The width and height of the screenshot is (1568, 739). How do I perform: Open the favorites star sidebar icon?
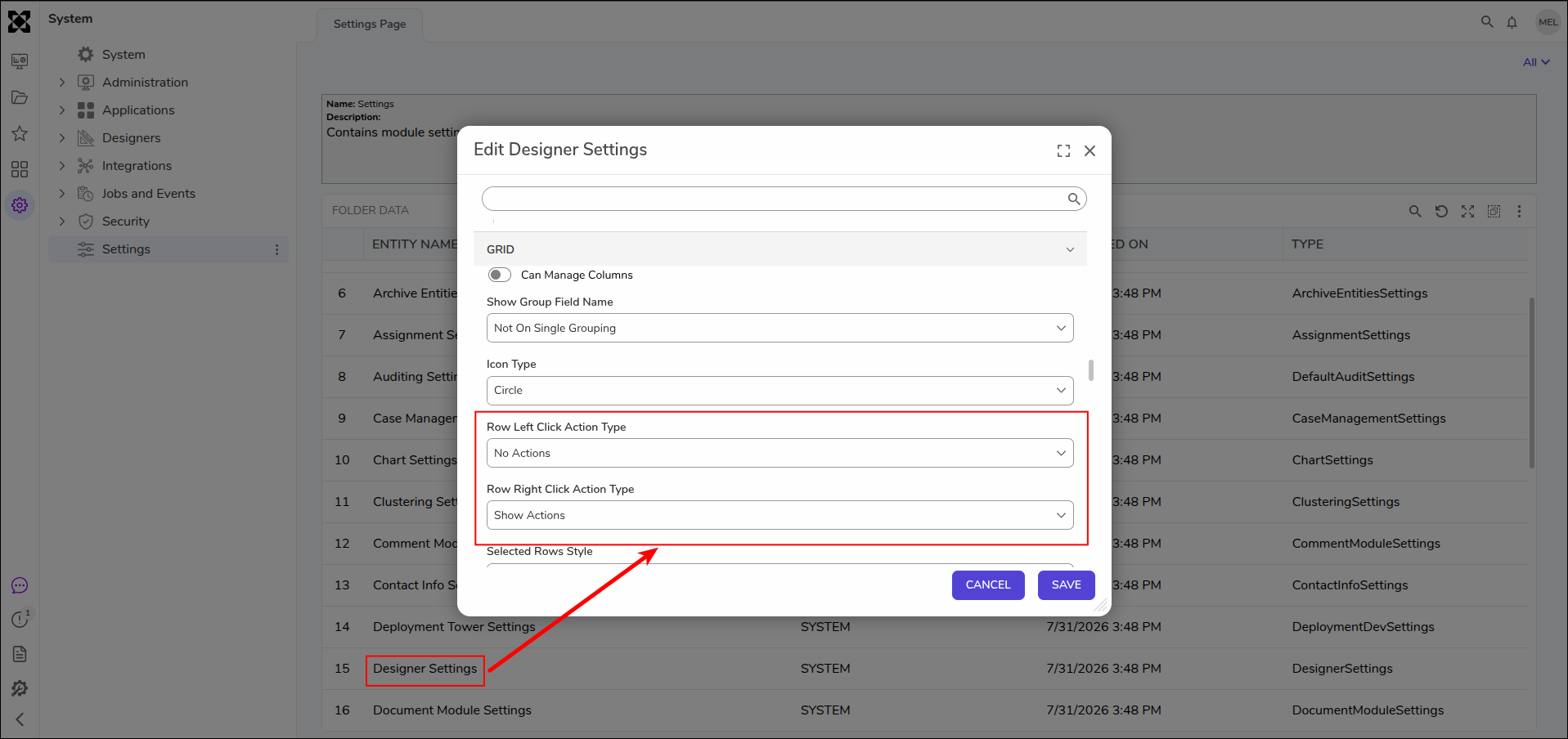[x=20, y=133]
